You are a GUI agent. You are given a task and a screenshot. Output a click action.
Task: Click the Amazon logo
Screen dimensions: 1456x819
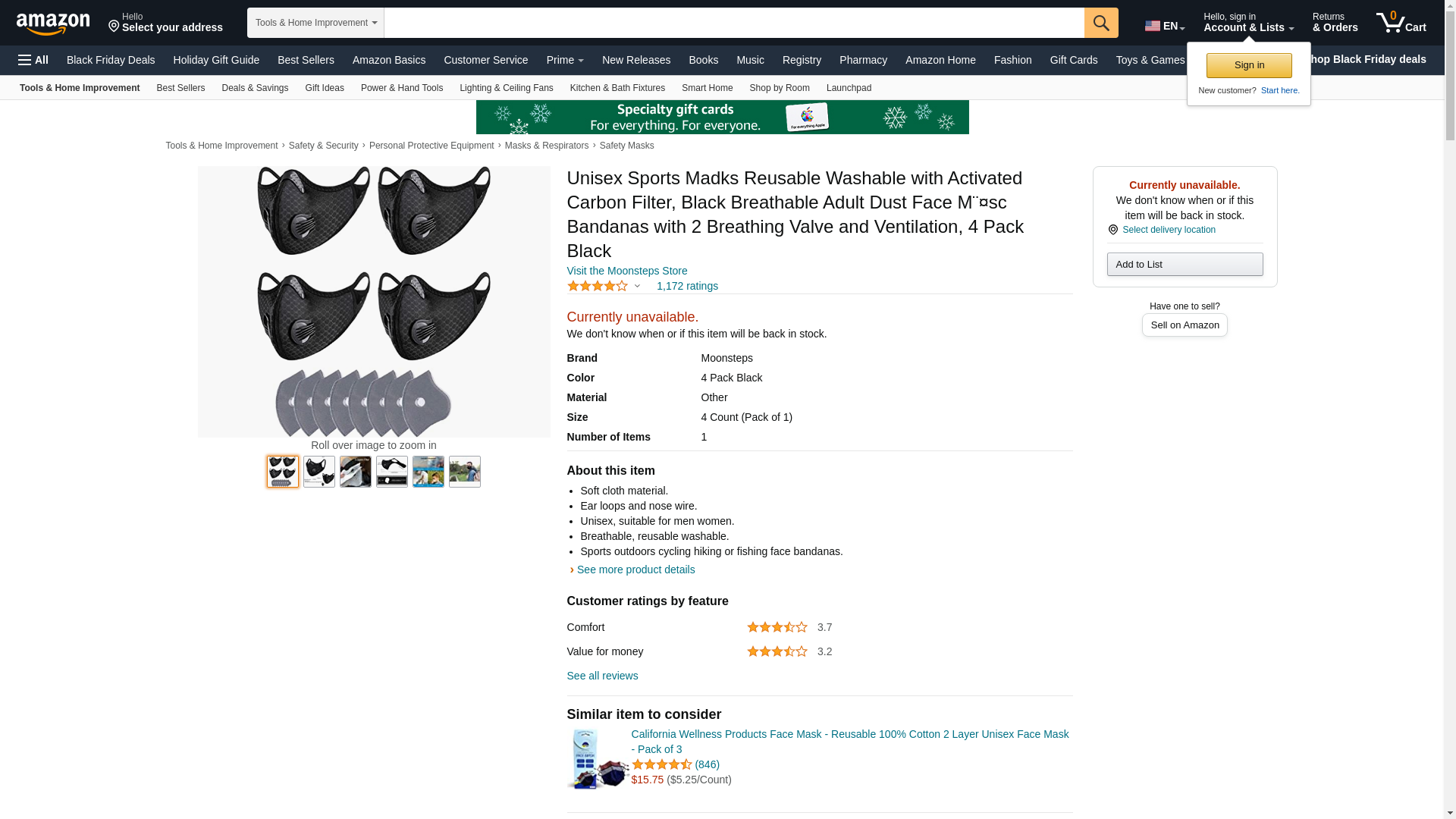pos(53,24)
